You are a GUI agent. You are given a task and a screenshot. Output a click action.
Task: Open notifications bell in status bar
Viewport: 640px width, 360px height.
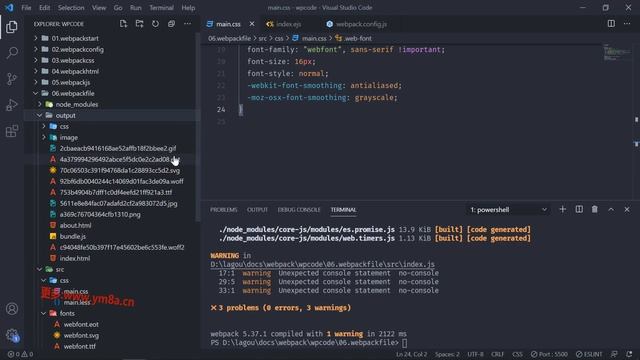[629, 354]
